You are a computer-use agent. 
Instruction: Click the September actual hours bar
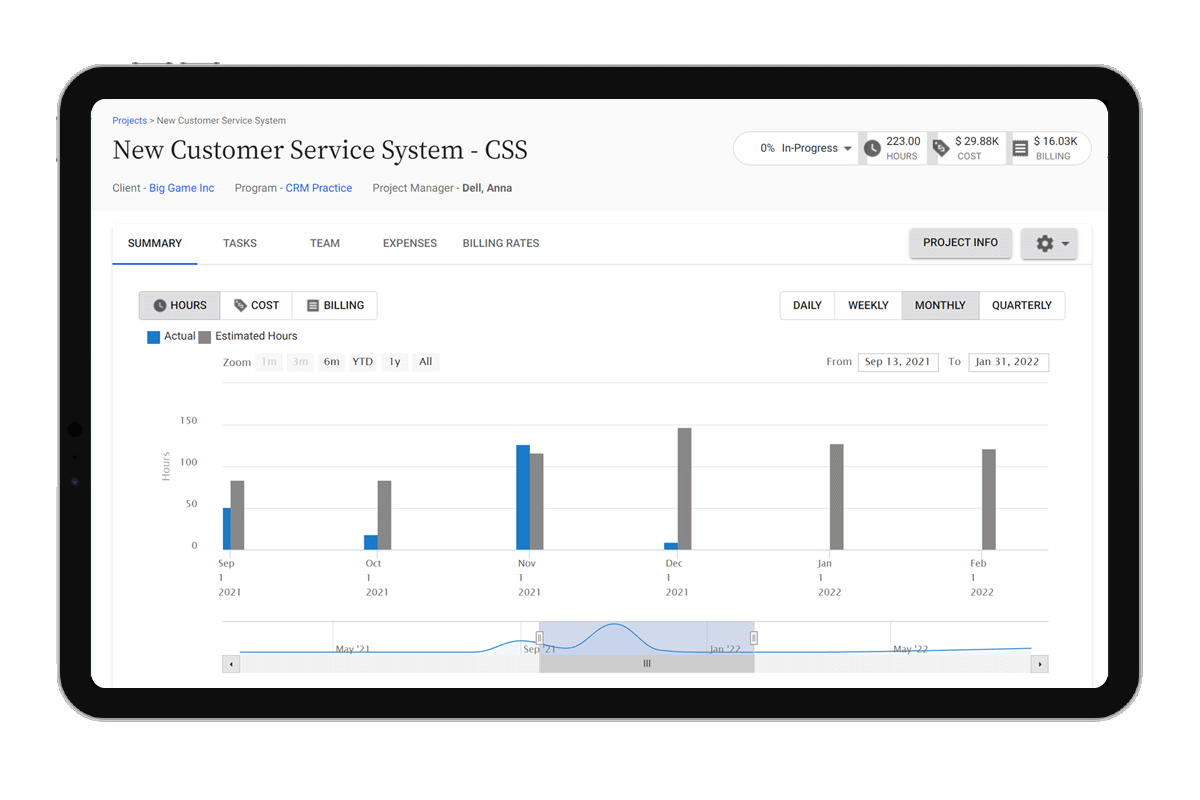pos(227,529)
